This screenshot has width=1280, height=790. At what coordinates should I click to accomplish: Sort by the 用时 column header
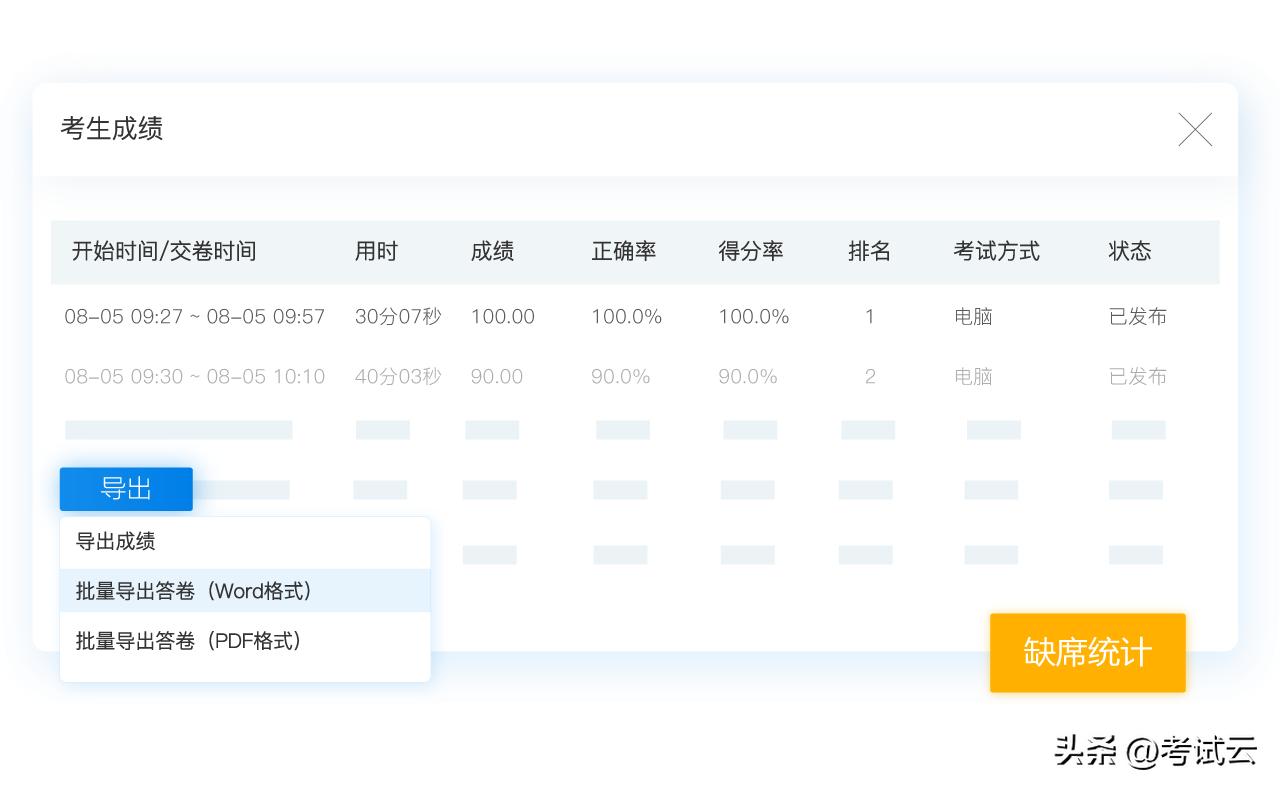pos(376,252)
